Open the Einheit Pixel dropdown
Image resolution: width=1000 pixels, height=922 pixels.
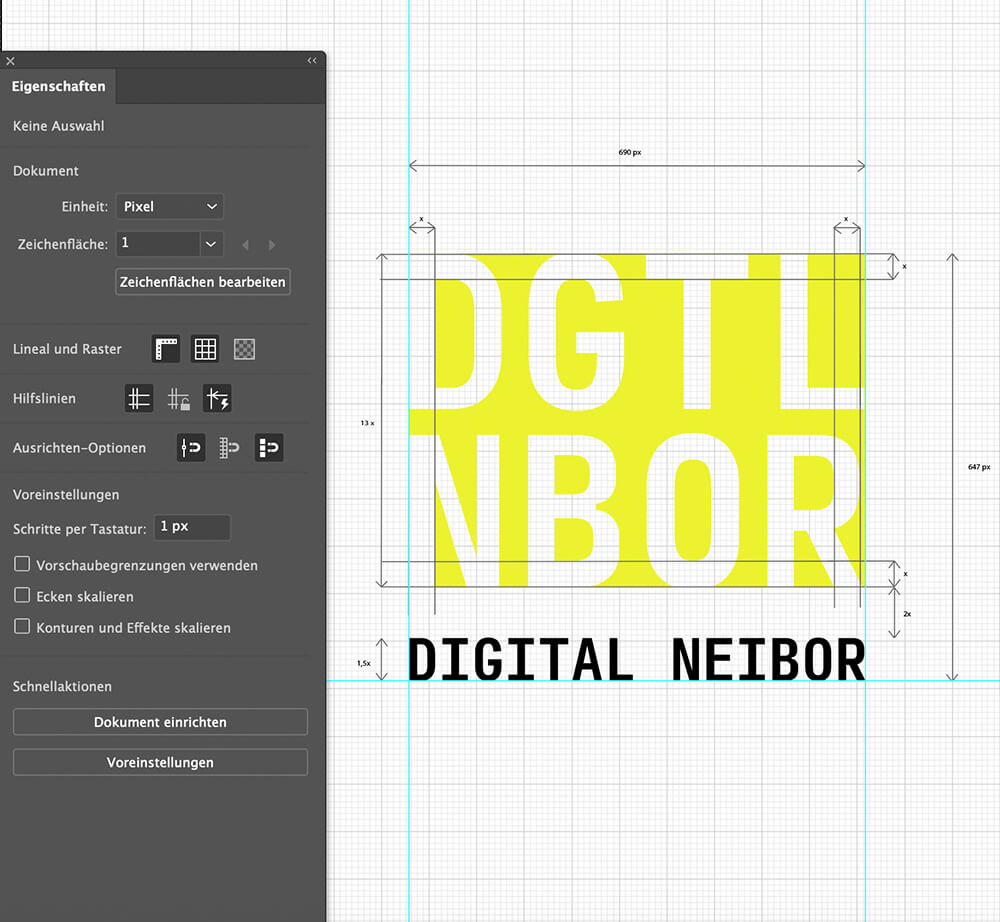click(170, 207)
